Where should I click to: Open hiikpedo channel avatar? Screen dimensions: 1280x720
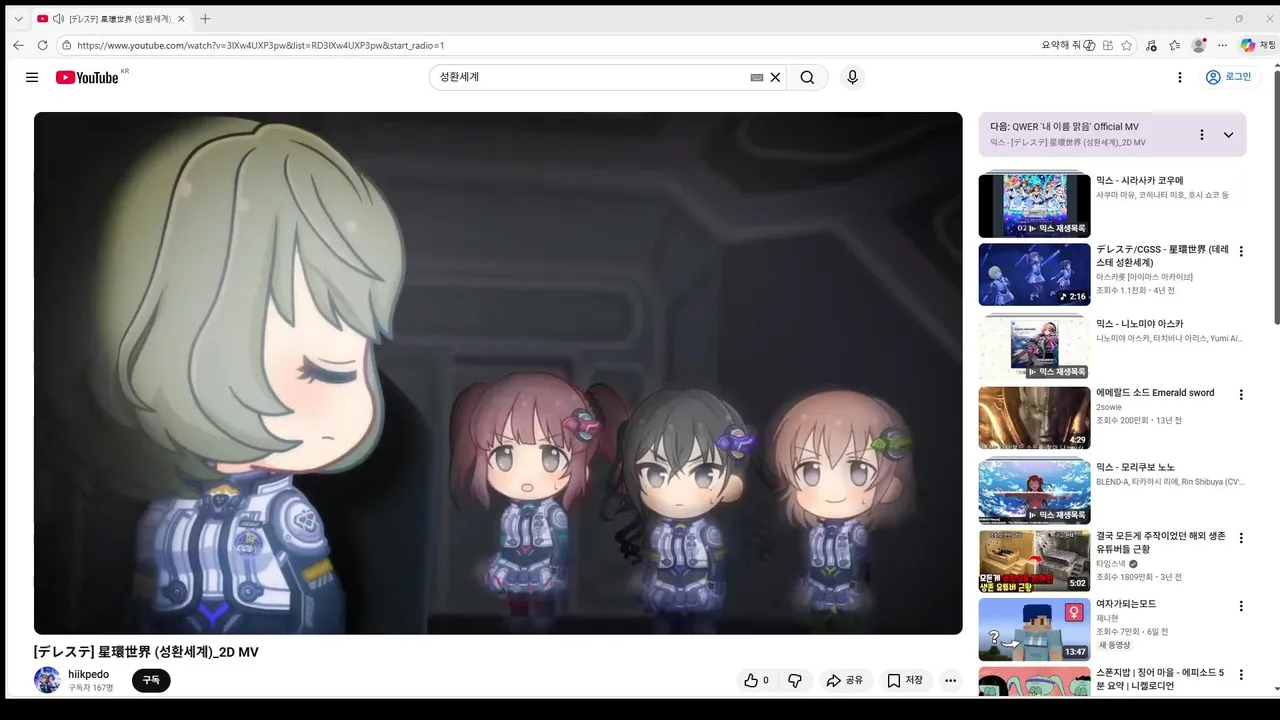(47, 680)
